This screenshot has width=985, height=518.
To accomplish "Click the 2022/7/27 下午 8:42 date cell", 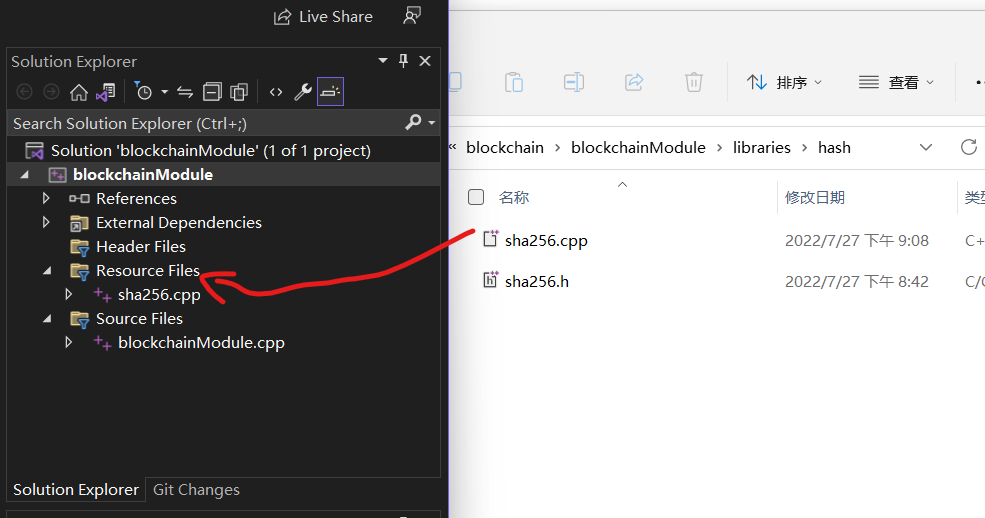I will pos(857,282).
